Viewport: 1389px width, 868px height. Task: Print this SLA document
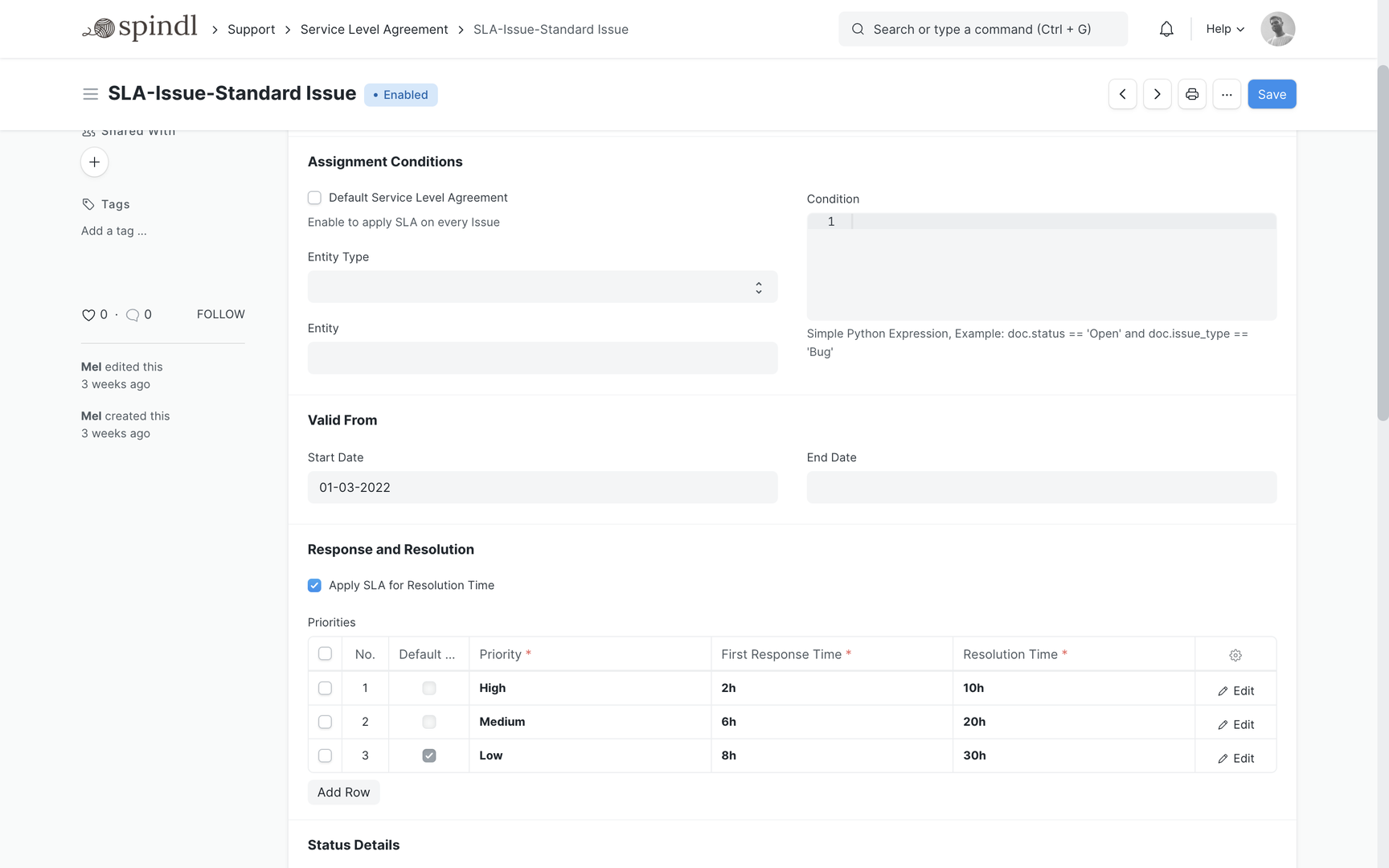click(x=1191, y=94)
